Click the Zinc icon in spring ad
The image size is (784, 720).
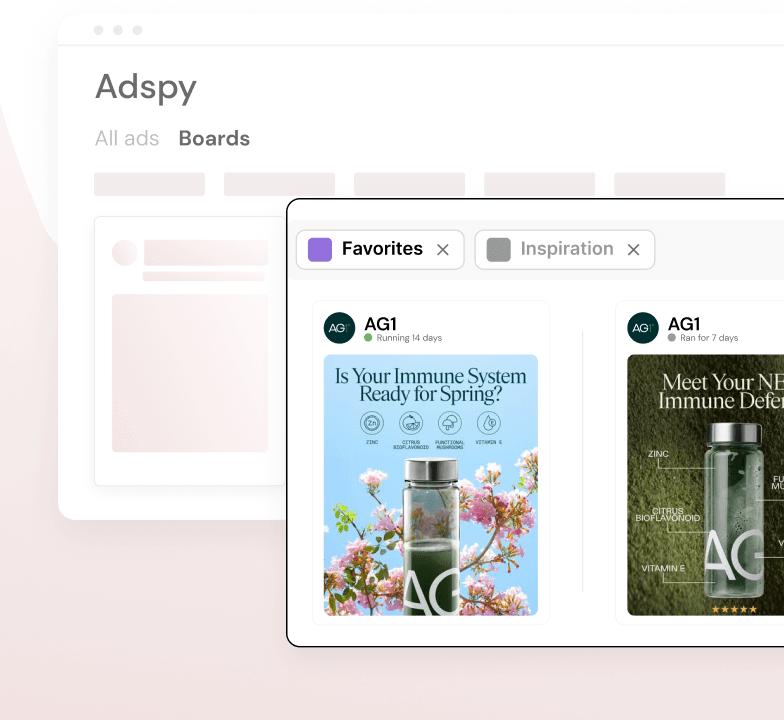pos(372,423)
